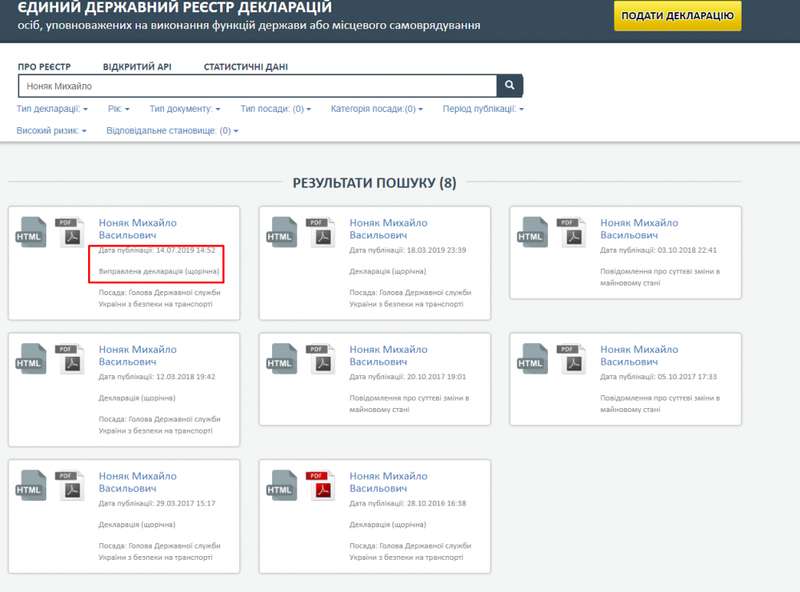The image size is (800, 592).
Task: Expand the Тип декларації filter
Action: click(53, 109)
